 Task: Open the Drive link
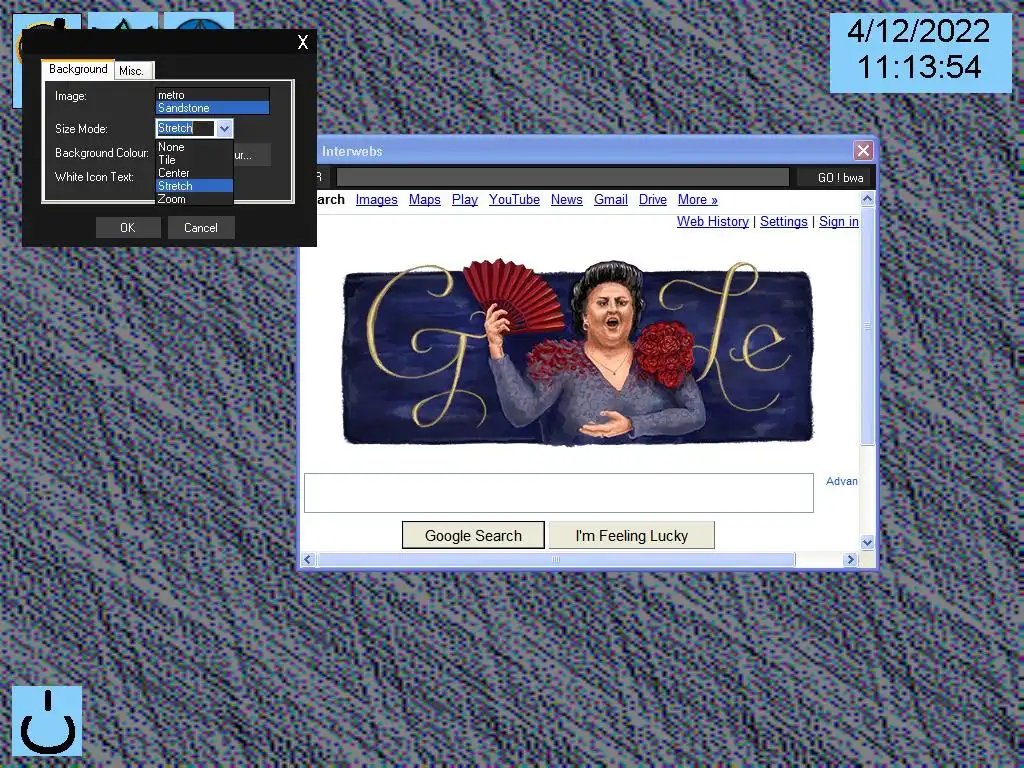(x=652, y=200)
